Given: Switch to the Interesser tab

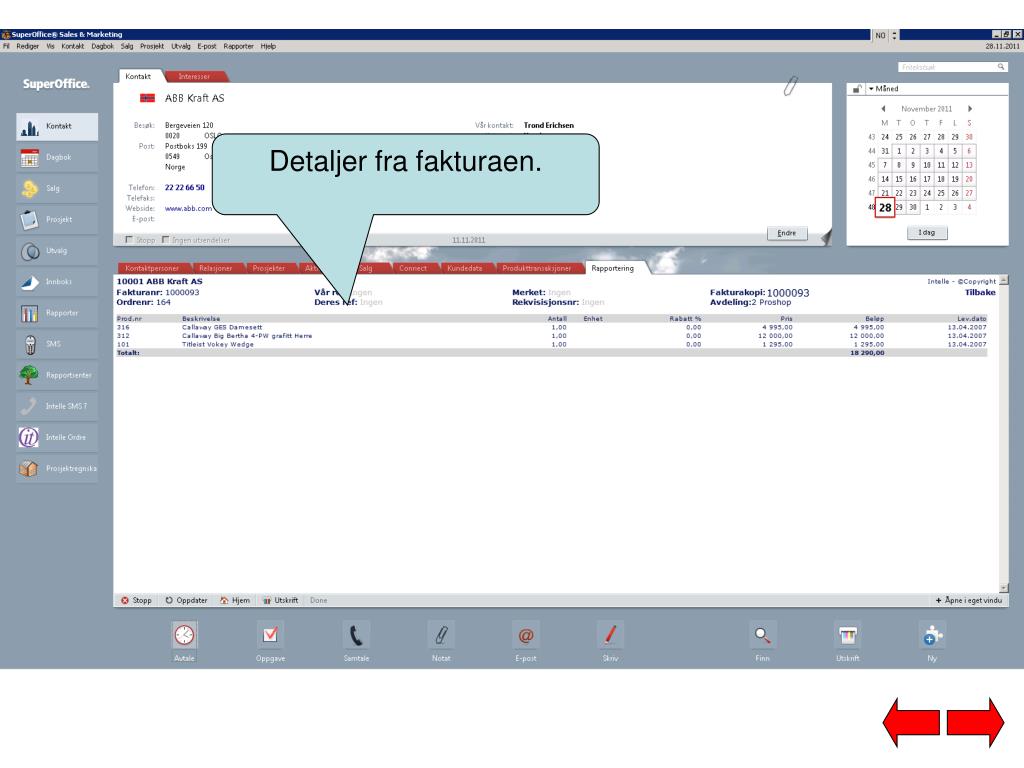Looking at the screenshot, I should (195, 76).
